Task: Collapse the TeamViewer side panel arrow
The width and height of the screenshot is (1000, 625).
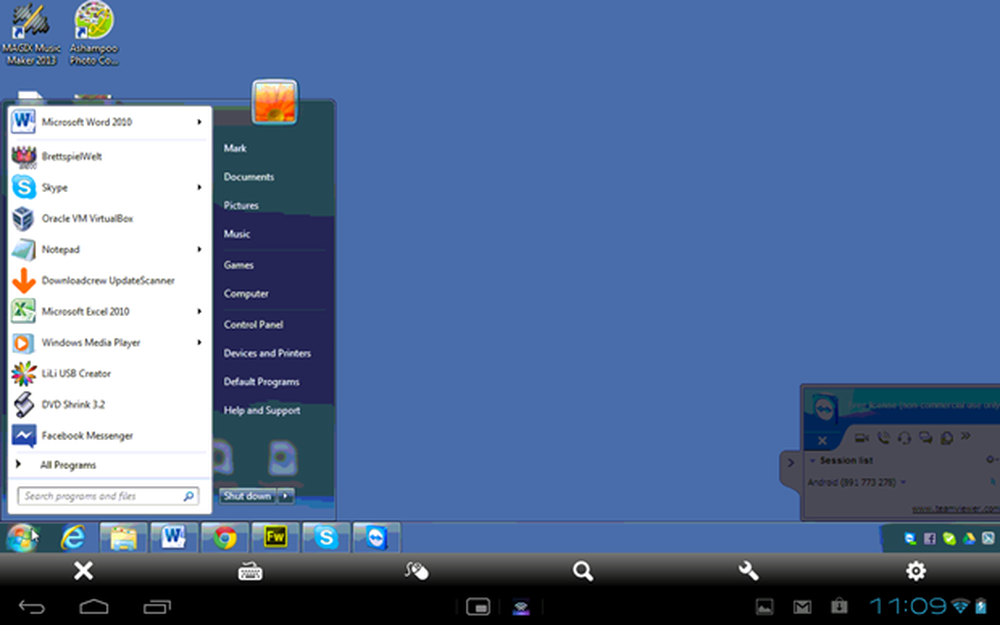Action: 791,463
